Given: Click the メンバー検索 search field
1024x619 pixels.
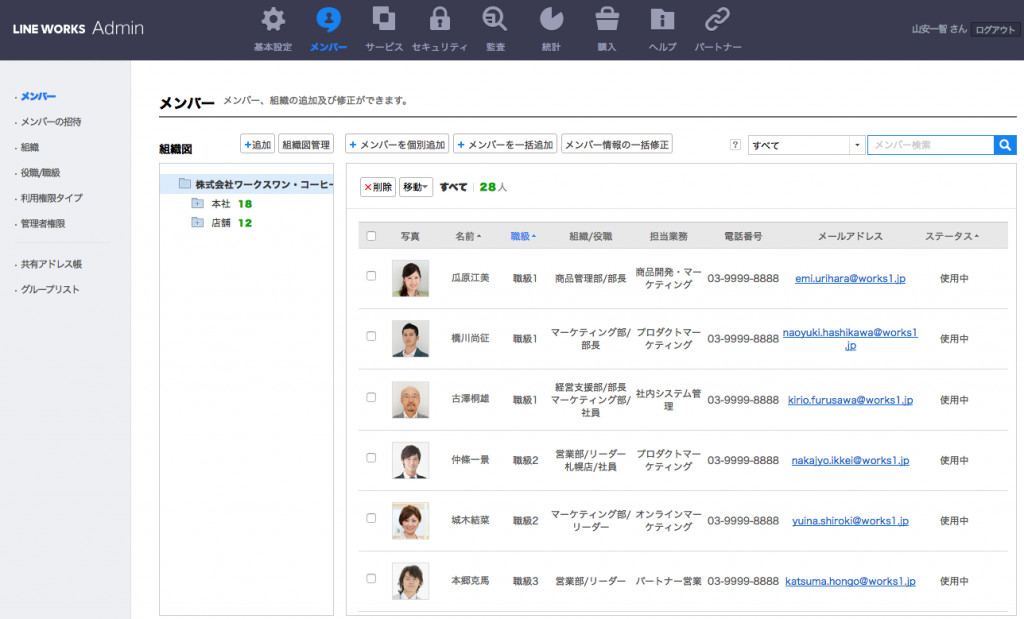Looking at the screenshot, I should (x=929, y=145).
